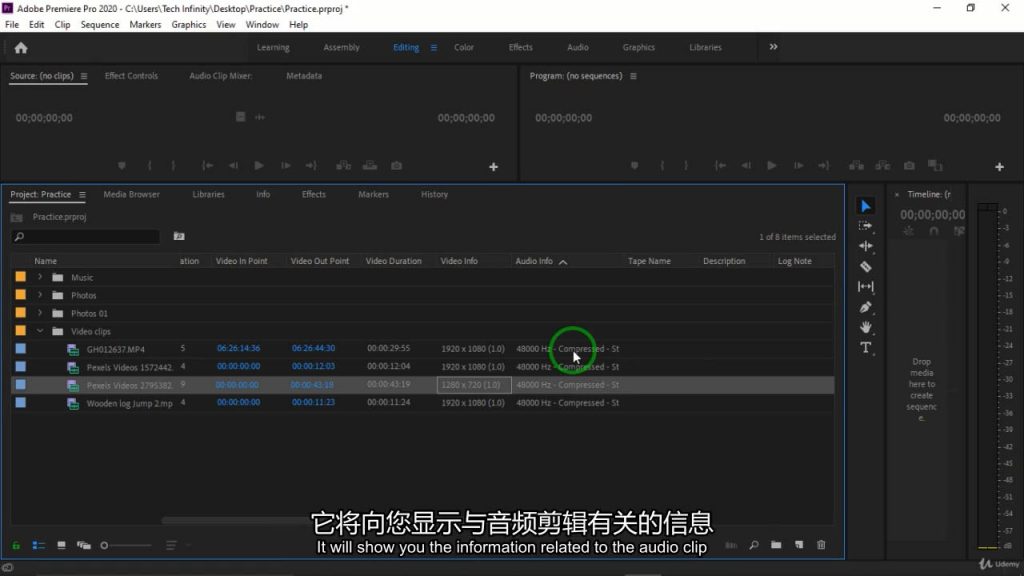Click label swatch of GH012637.MP4
The image size is (1024, 576).
(21, 349)
